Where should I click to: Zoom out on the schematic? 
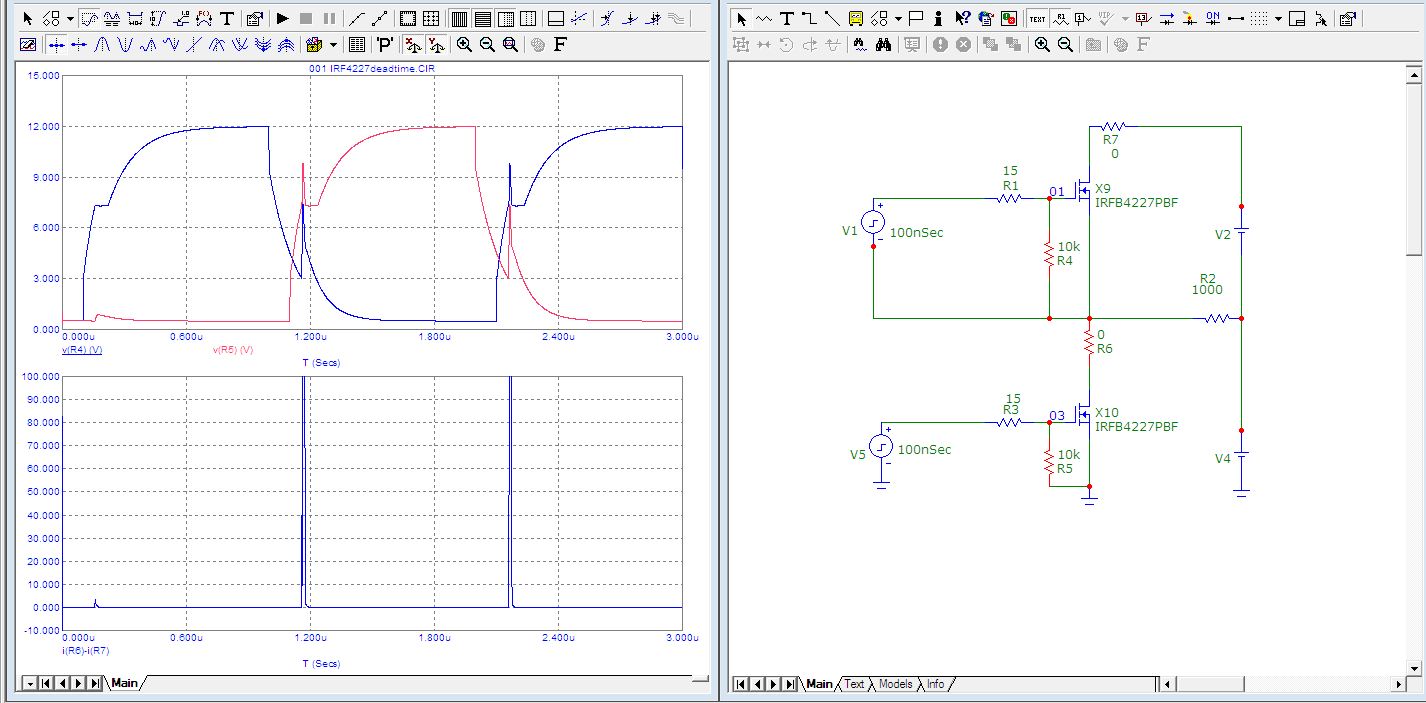[x=1065, y=44]
